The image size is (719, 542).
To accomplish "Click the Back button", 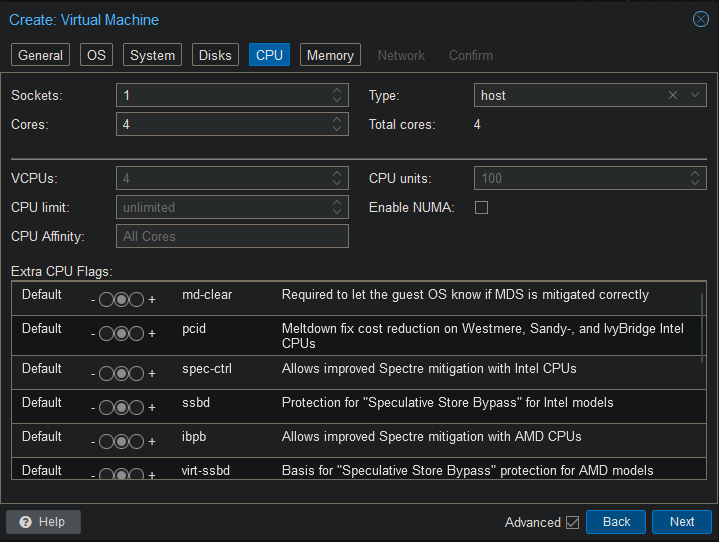I will [616, 522].
